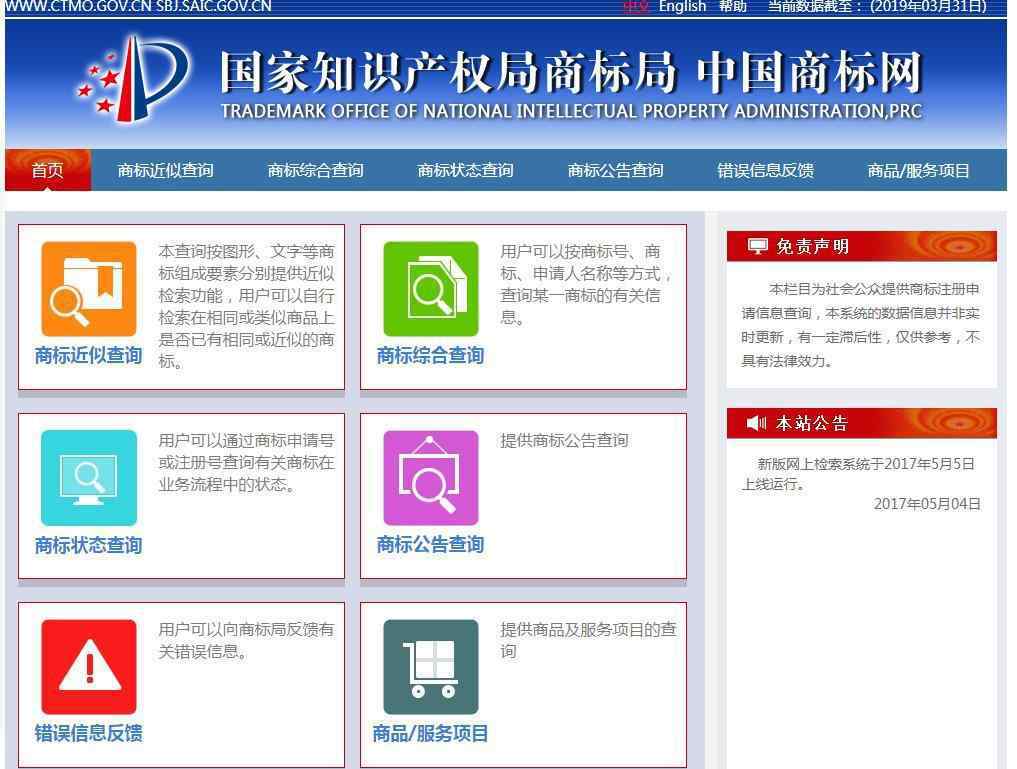Image resolution: width=1017 pixels, height=769 pixels.
Task: Click the 商标综合查询 card title link
Action: 431,355
